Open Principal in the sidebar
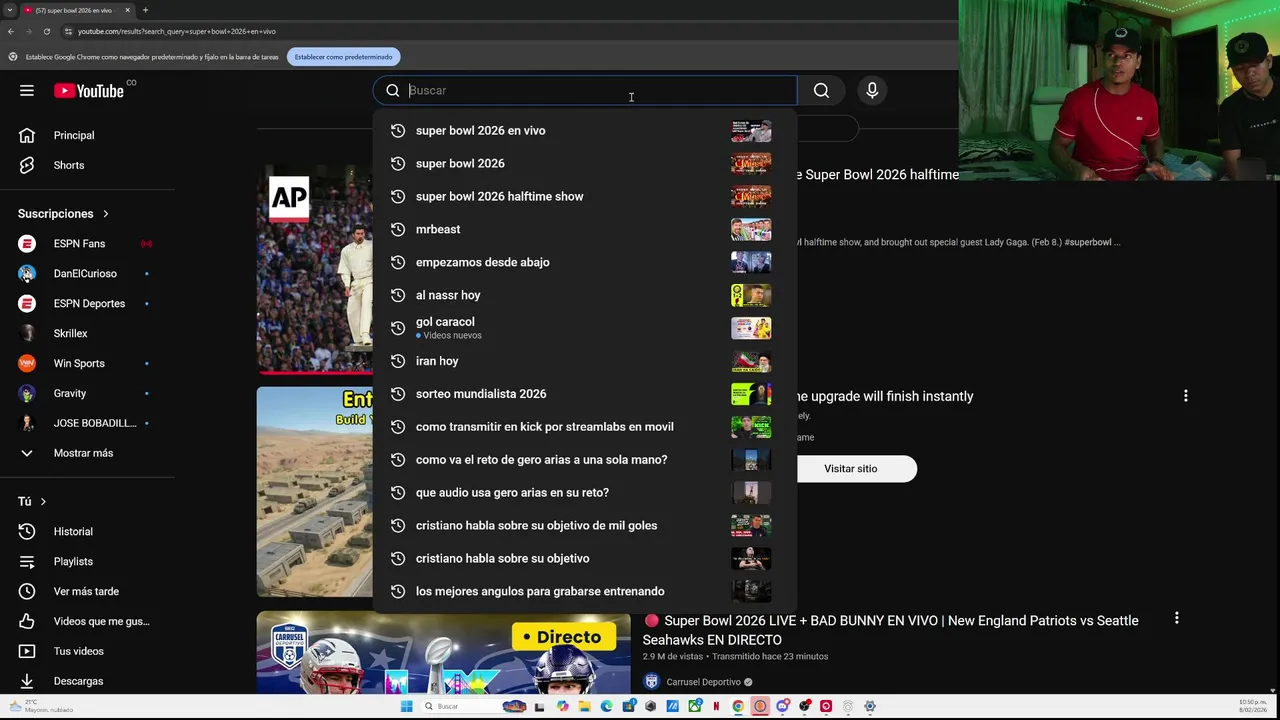Screen dimensions: 1280x720 [x=74, y=135]
